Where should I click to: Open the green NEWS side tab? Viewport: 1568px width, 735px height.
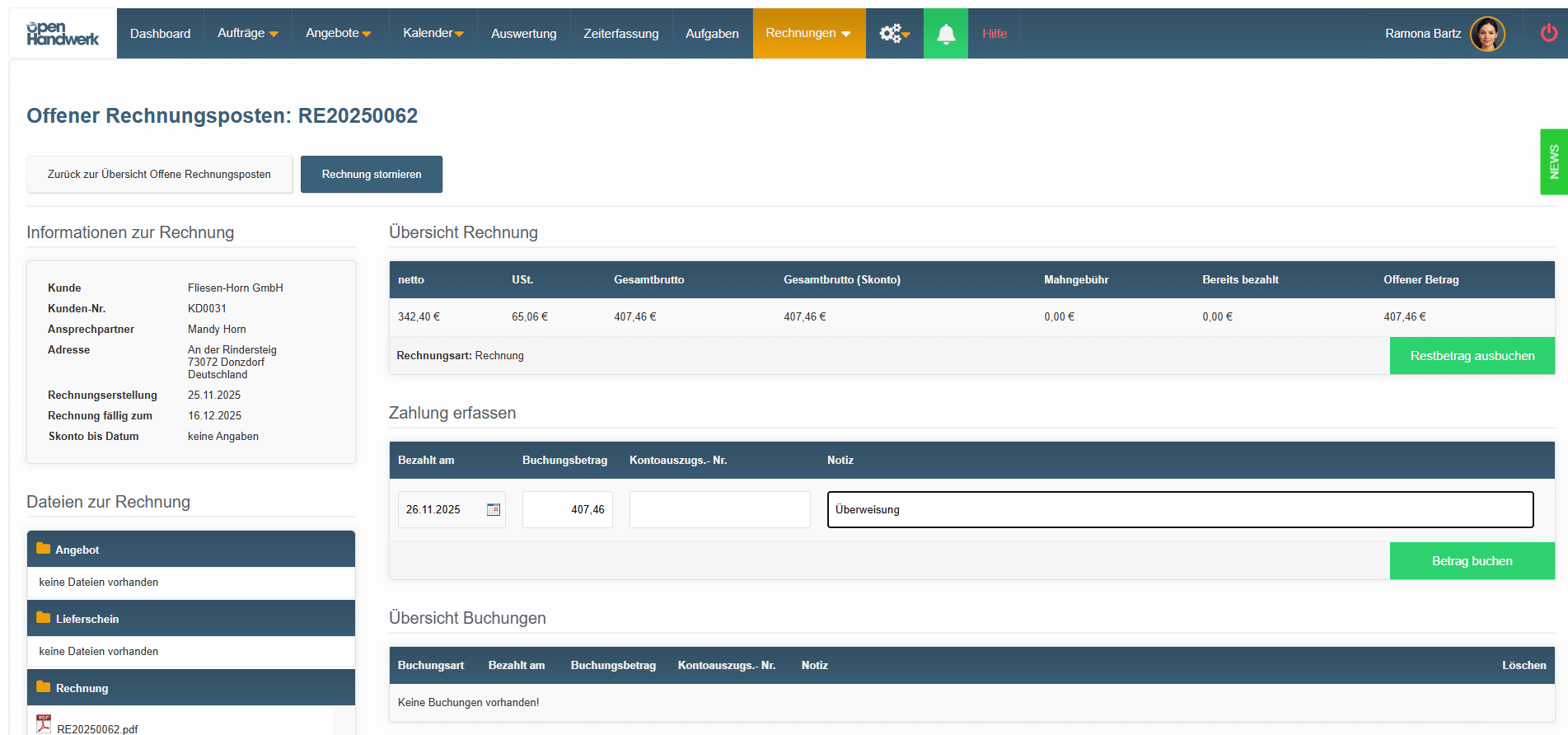(1553, 162)
